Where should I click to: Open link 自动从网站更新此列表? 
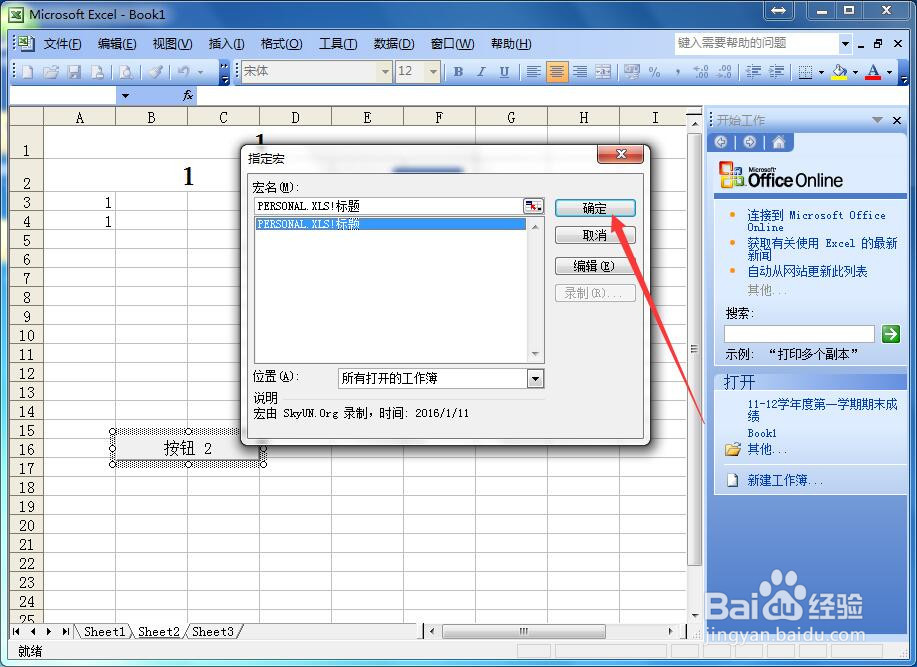(807, 271)
